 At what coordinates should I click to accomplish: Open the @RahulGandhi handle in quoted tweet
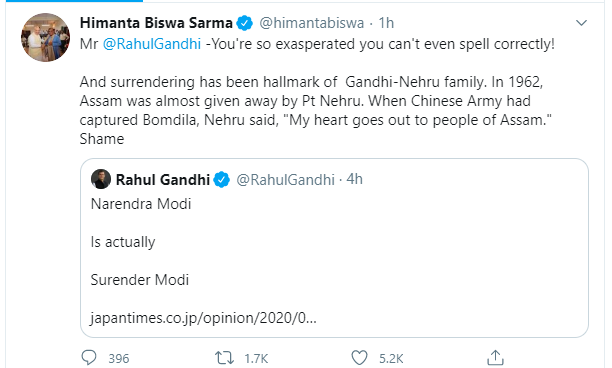285,180
